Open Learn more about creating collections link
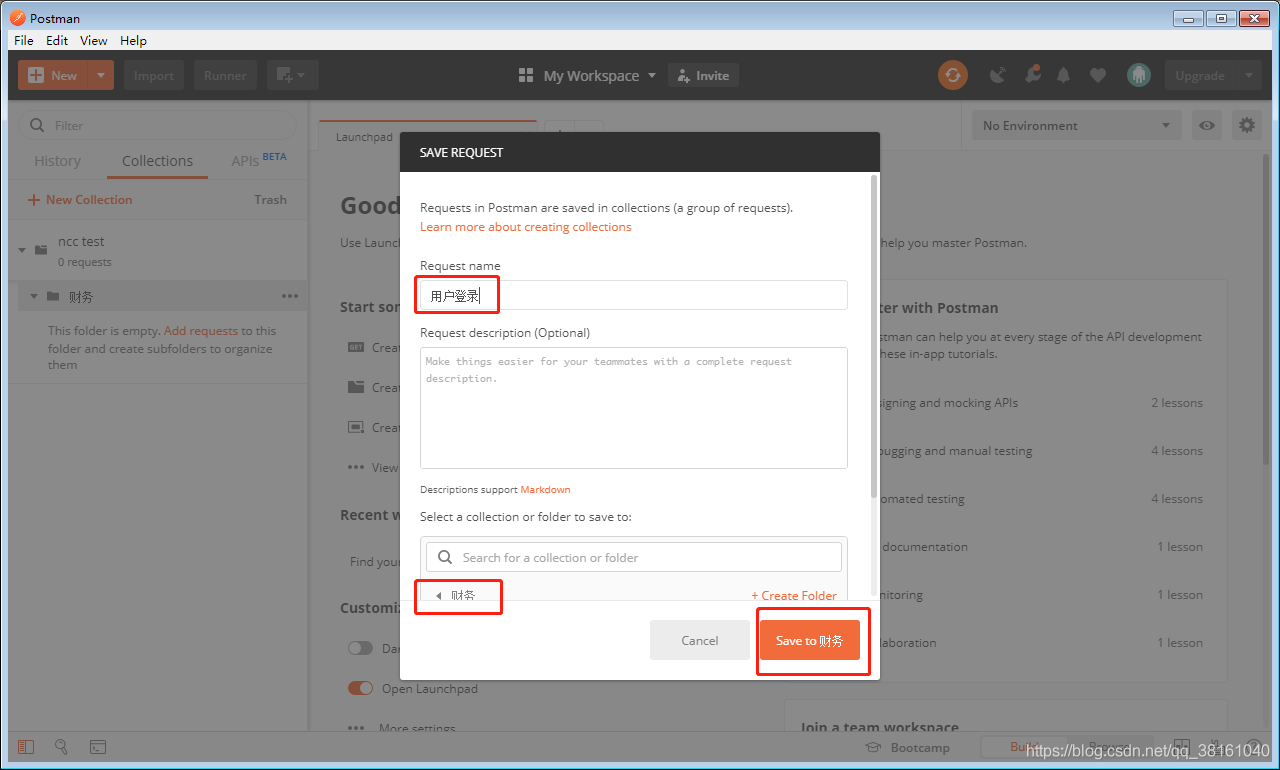 tap(526, 227)
